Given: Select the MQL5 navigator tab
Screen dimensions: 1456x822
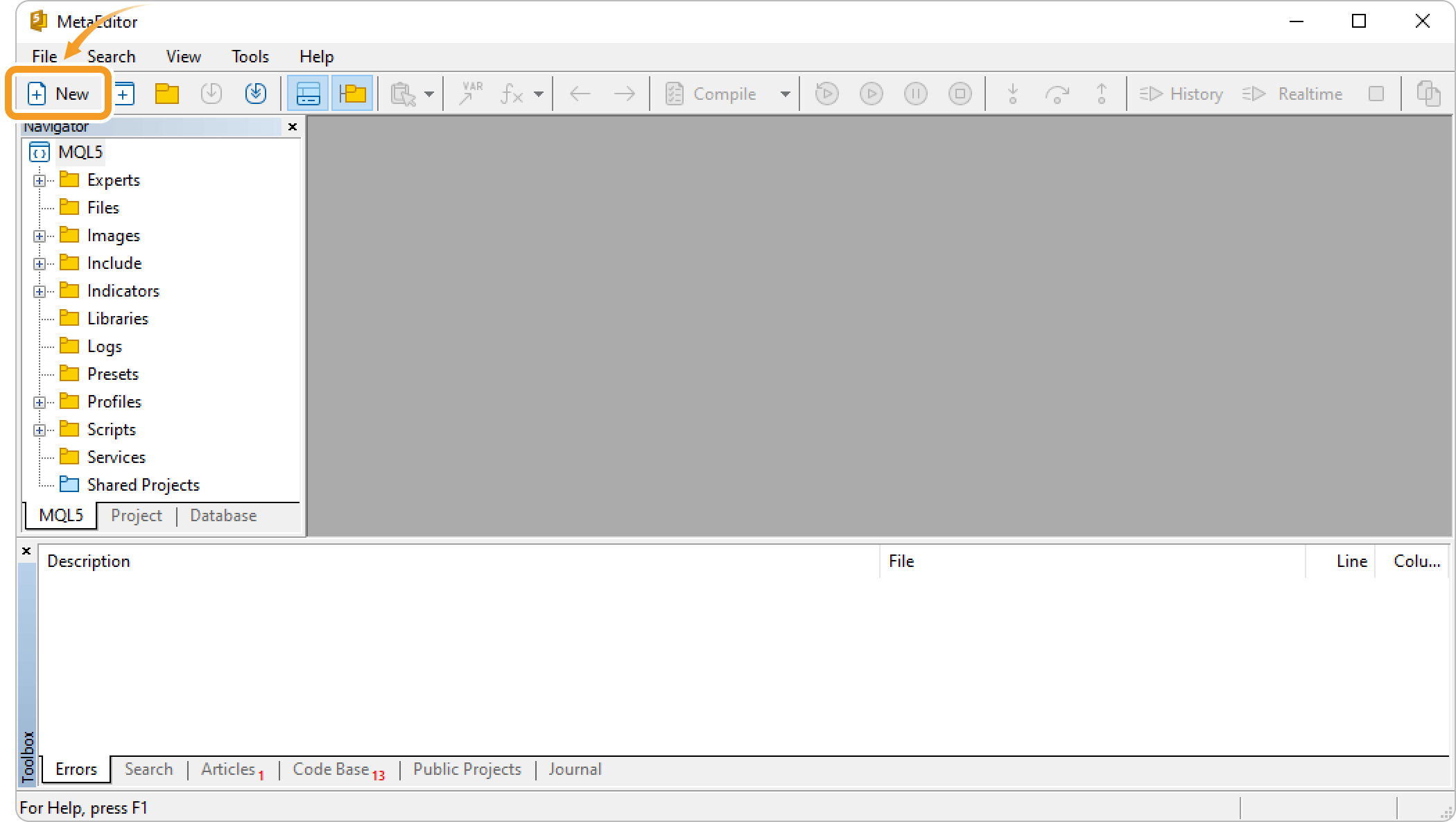Looking at the screenshot, I should (x=61, y=516).
